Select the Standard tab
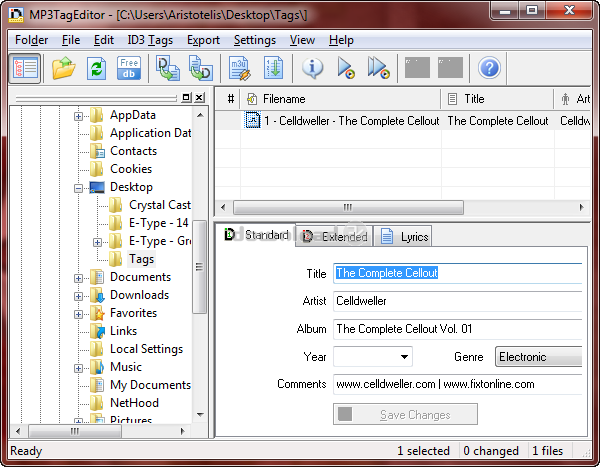The height and width of the screenshot is (467, 600). tap(256, 235)
